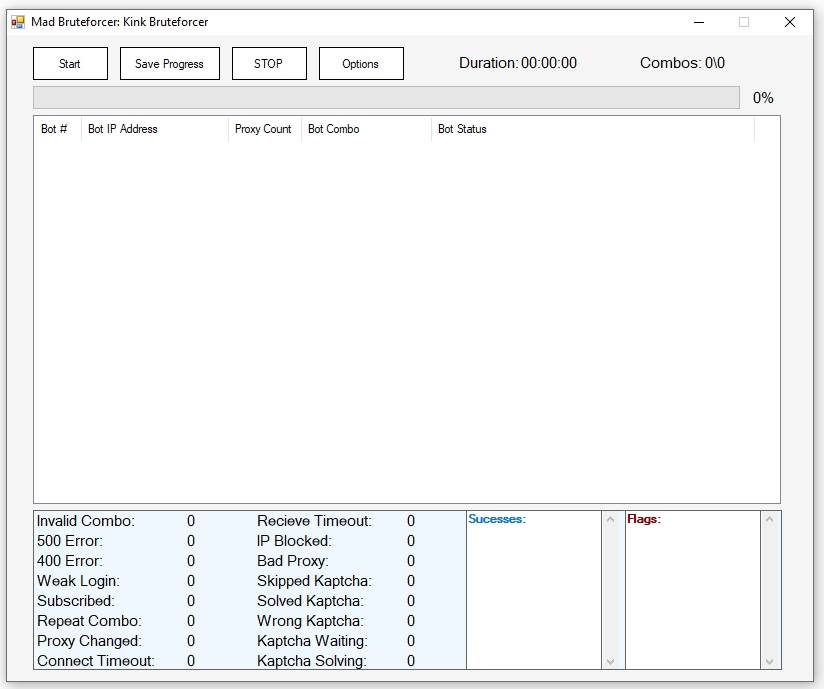
Task: Click the Bot Combo column header
Action: click(x=365, y=129)
